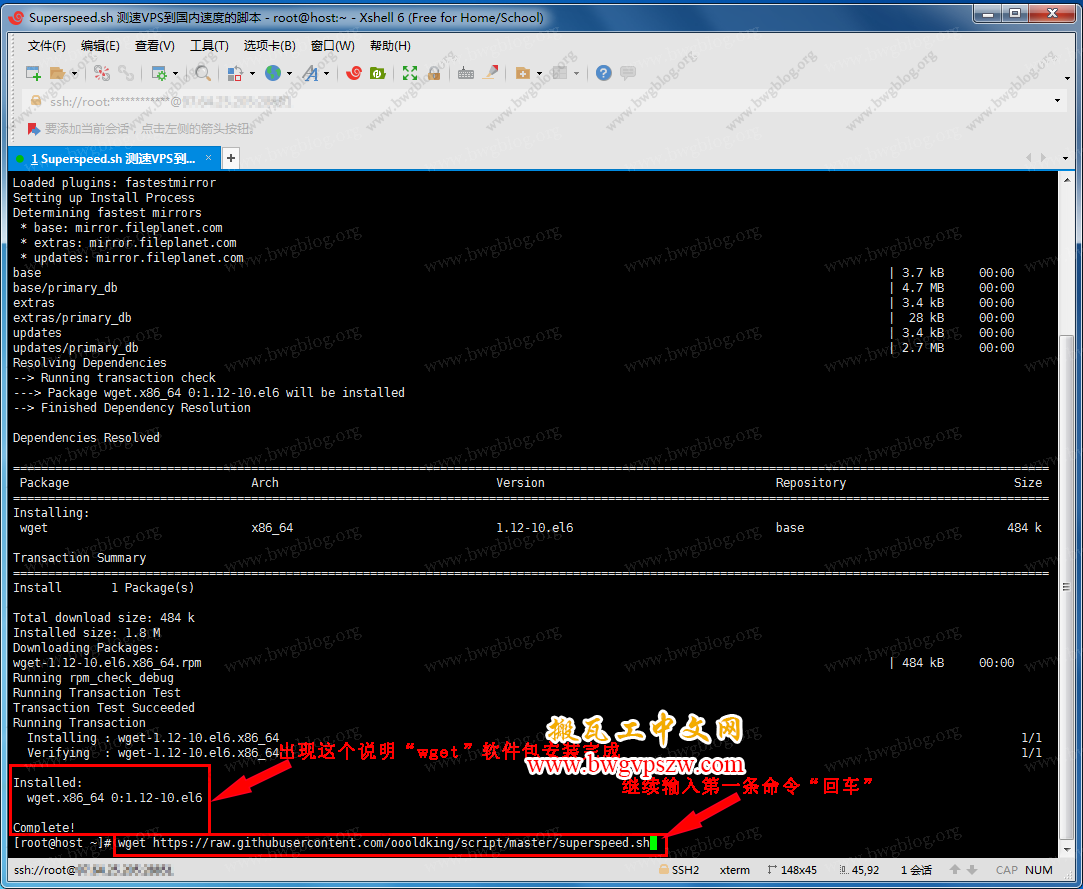The image size is (1083, 889).
Task: Click the status bar up arrow
Action: tap(955, 870)
